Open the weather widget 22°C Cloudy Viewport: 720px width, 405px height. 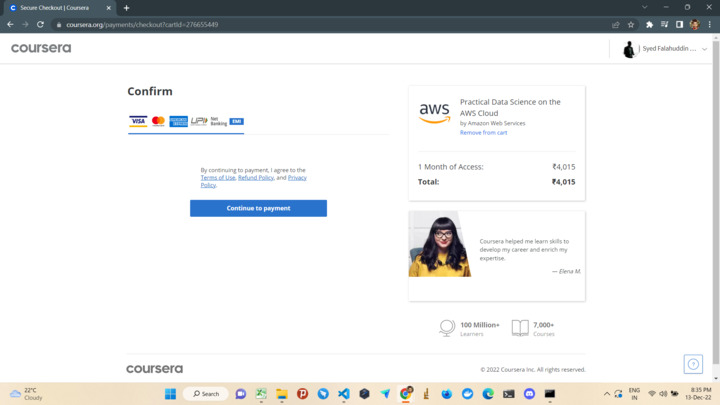tap(27, 394)
